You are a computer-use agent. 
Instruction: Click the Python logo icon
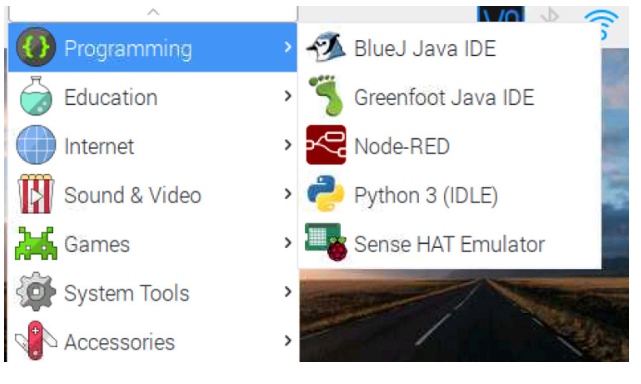pos(326,194)
